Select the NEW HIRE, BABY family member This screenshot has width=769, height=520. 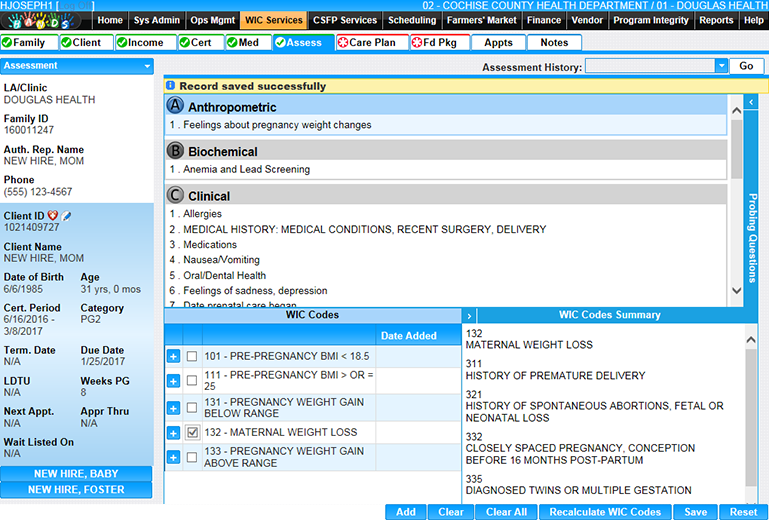tap(77, 474)
